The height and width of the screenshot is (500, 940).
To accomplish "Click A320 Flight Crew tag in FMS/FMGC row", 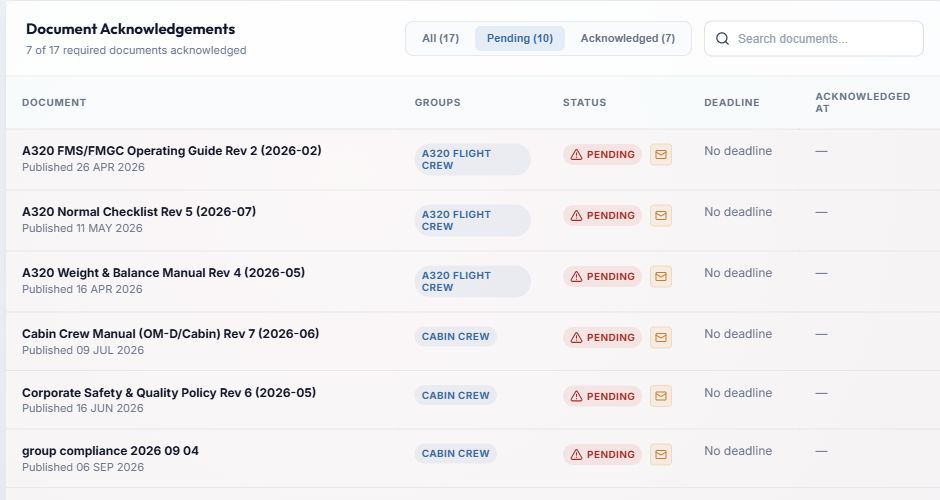I will 472,159.
